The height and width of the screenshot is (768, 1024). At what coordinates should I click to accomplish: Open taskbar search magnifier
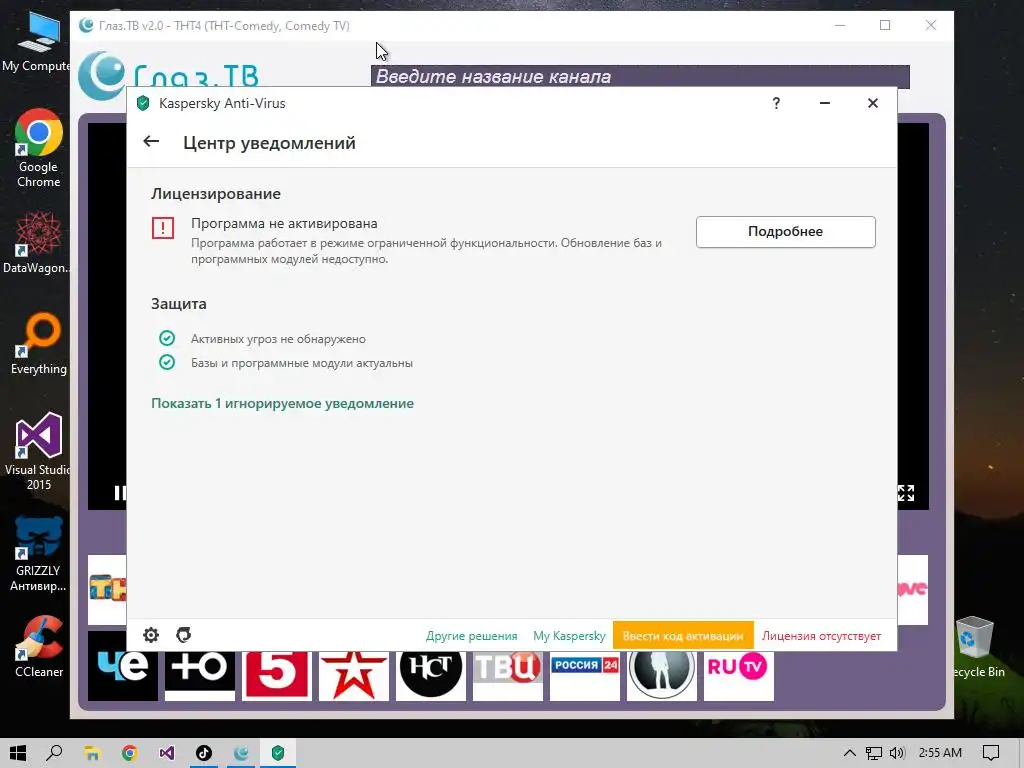pyautogui.click(x=55, y=753)
